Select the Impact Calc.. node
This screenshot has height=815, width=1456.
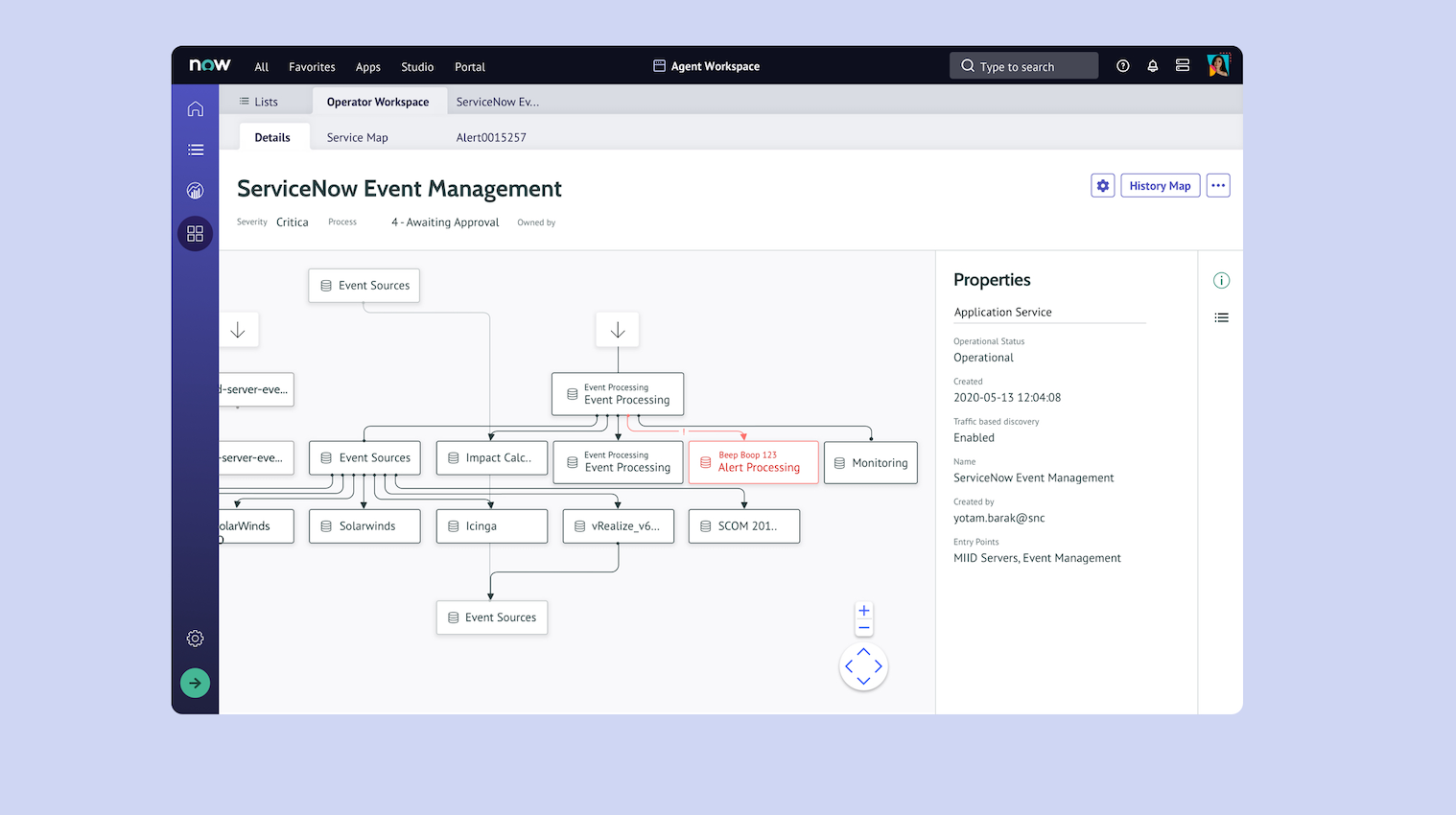click(492, 458)
